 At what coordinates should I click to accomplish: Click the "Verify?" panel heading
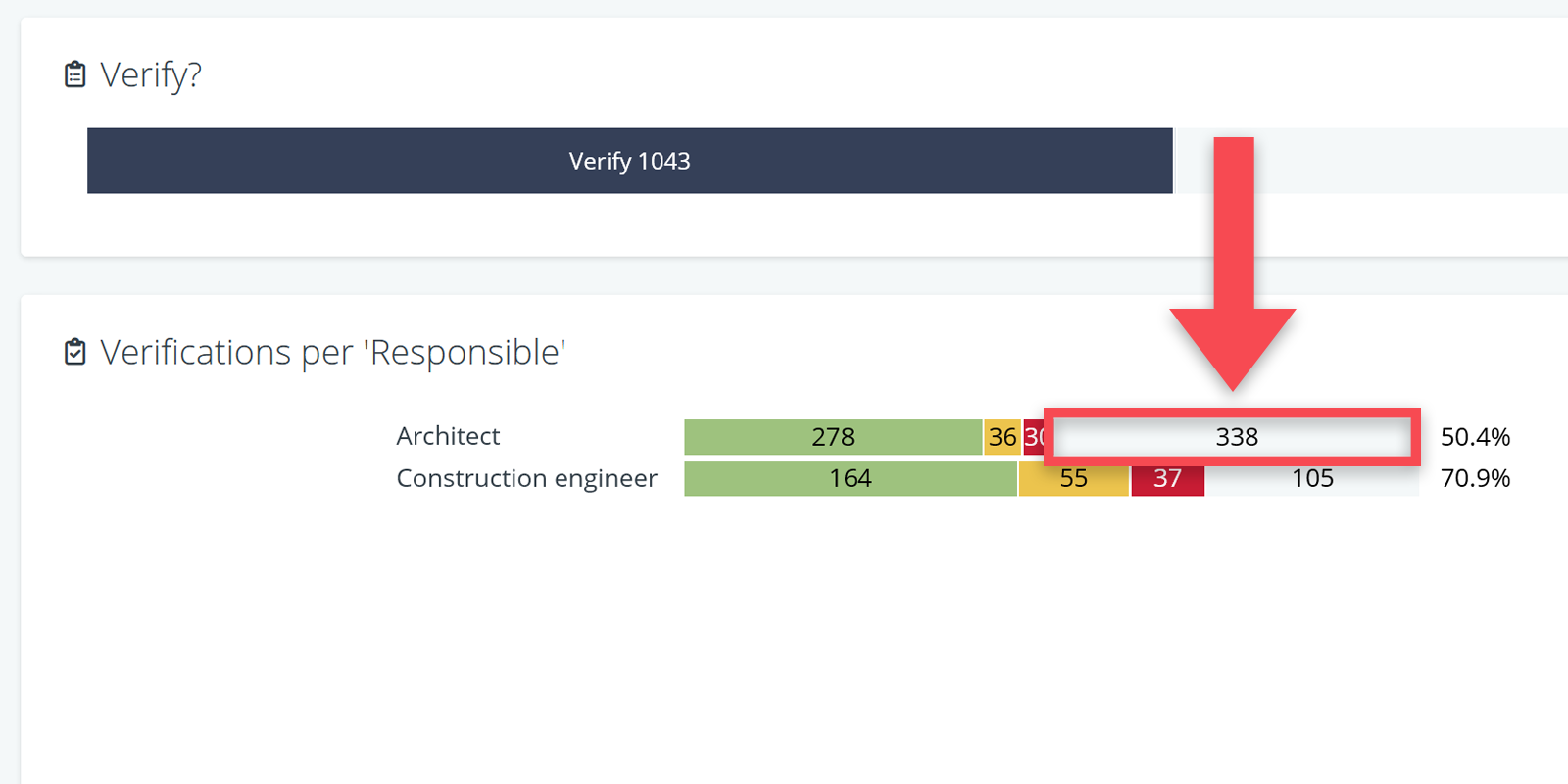(151, 74)
